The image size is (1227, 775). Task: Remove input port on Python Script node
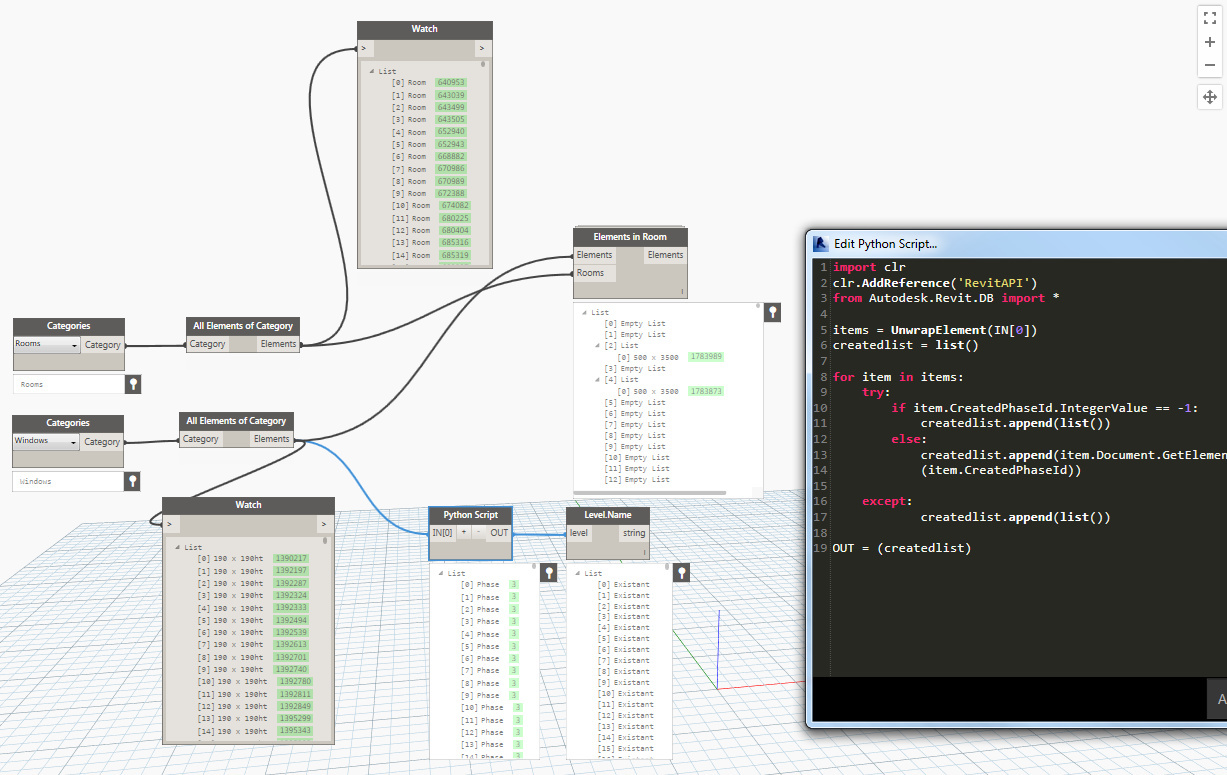(478, 533)
